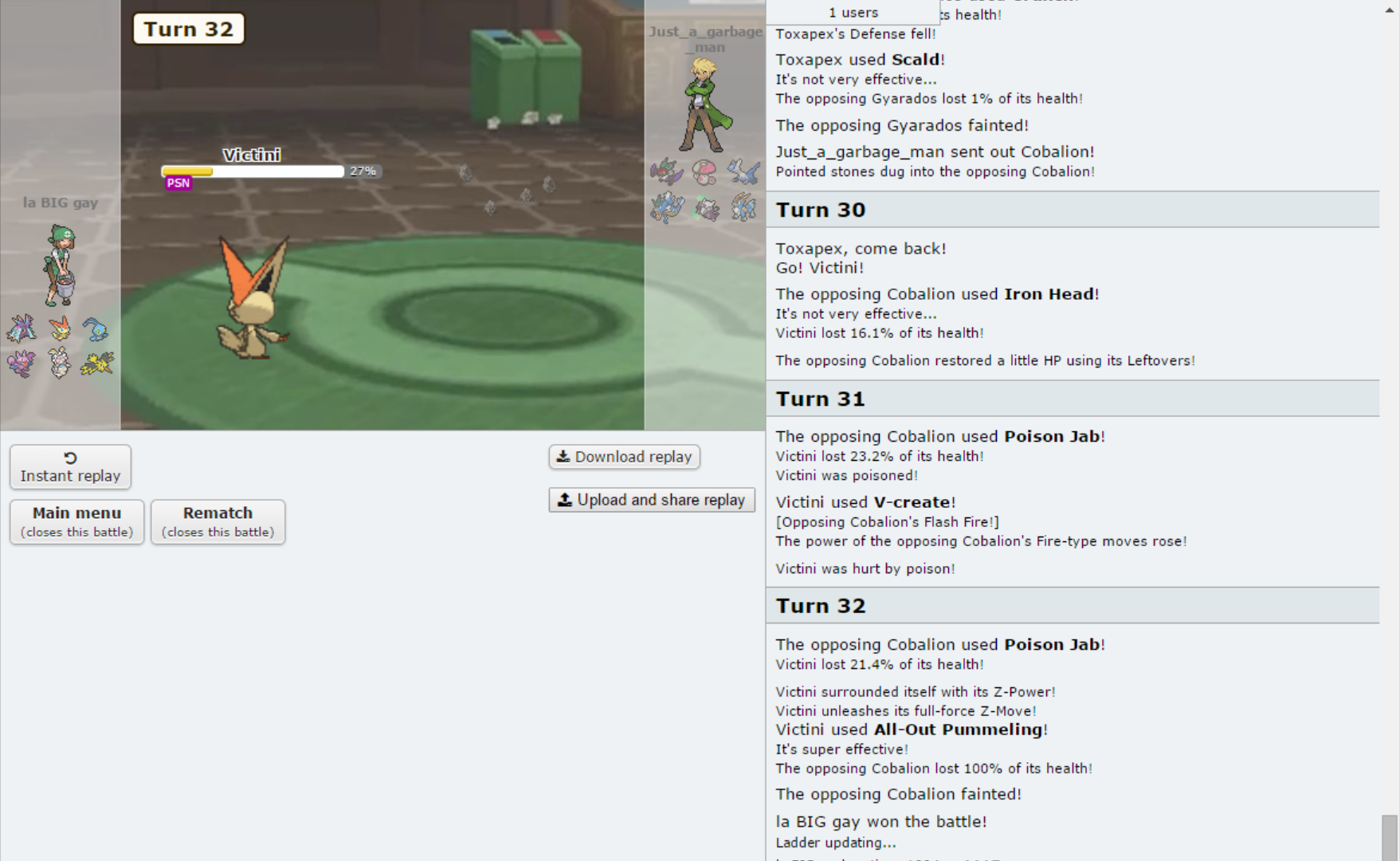Click Victini's PSN status badge
Image resolution: width=1400 pixels, height=861 pixels.
[178, 183]
